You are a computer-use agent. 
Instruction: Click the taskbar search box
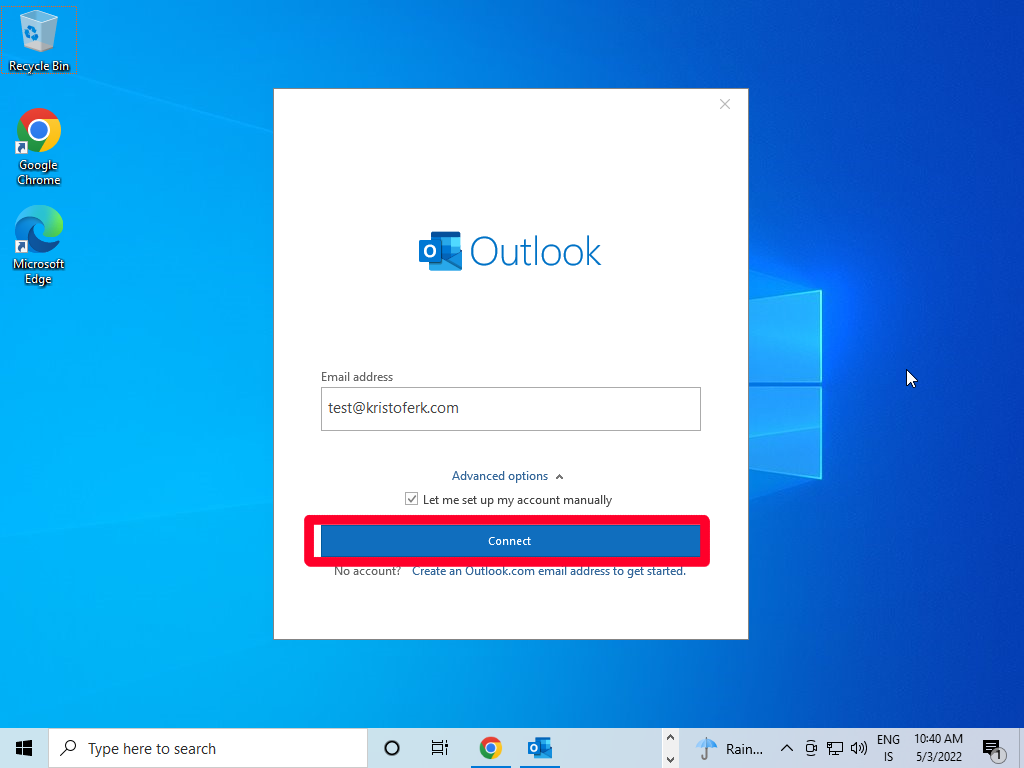click(x=208, y=748)
